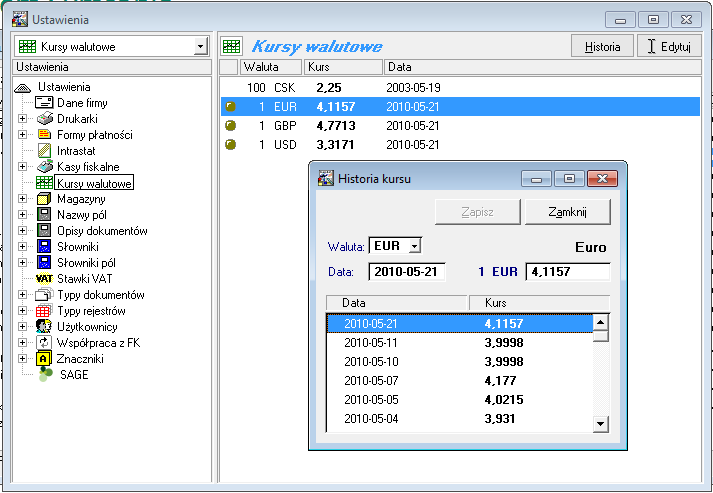Select Znaczniki tree item
This screenshot has width=713, height=493.
pyautogui.click(x=80, y=359)
